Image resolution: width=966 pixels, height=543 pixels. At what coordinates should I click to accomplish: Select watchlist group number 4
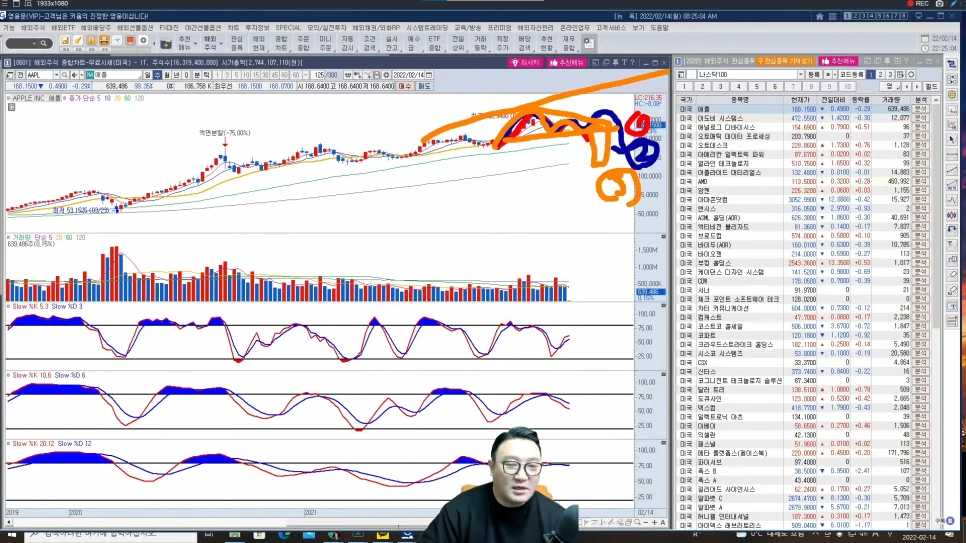pyautogui.click(x=738, y=87)
